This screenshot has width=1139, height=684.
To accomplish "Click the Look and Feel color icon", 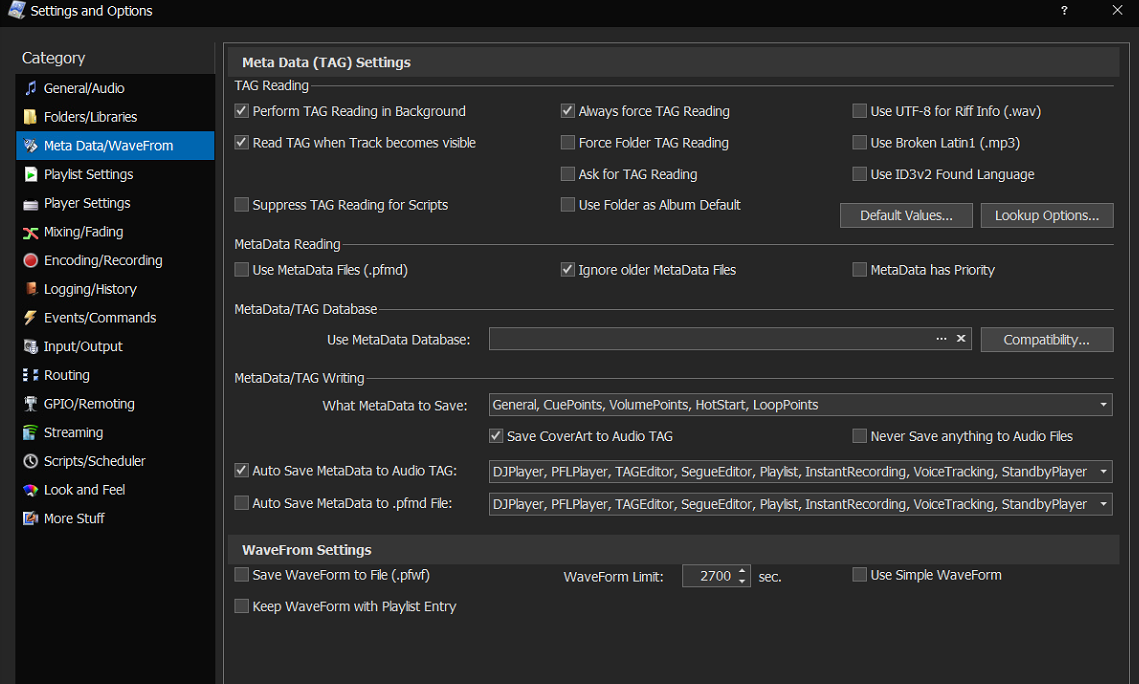I will (x=31, y=490).
